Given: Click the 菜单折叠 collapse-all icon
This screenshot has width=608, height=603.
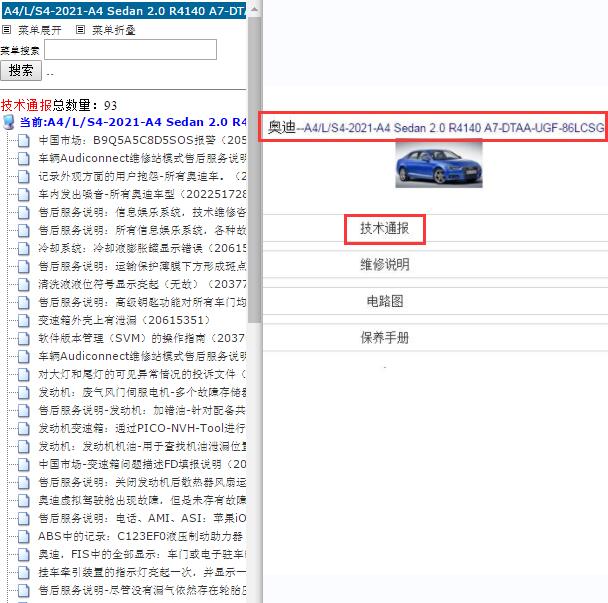Looking at the screenshot, I should click(80, 29).
